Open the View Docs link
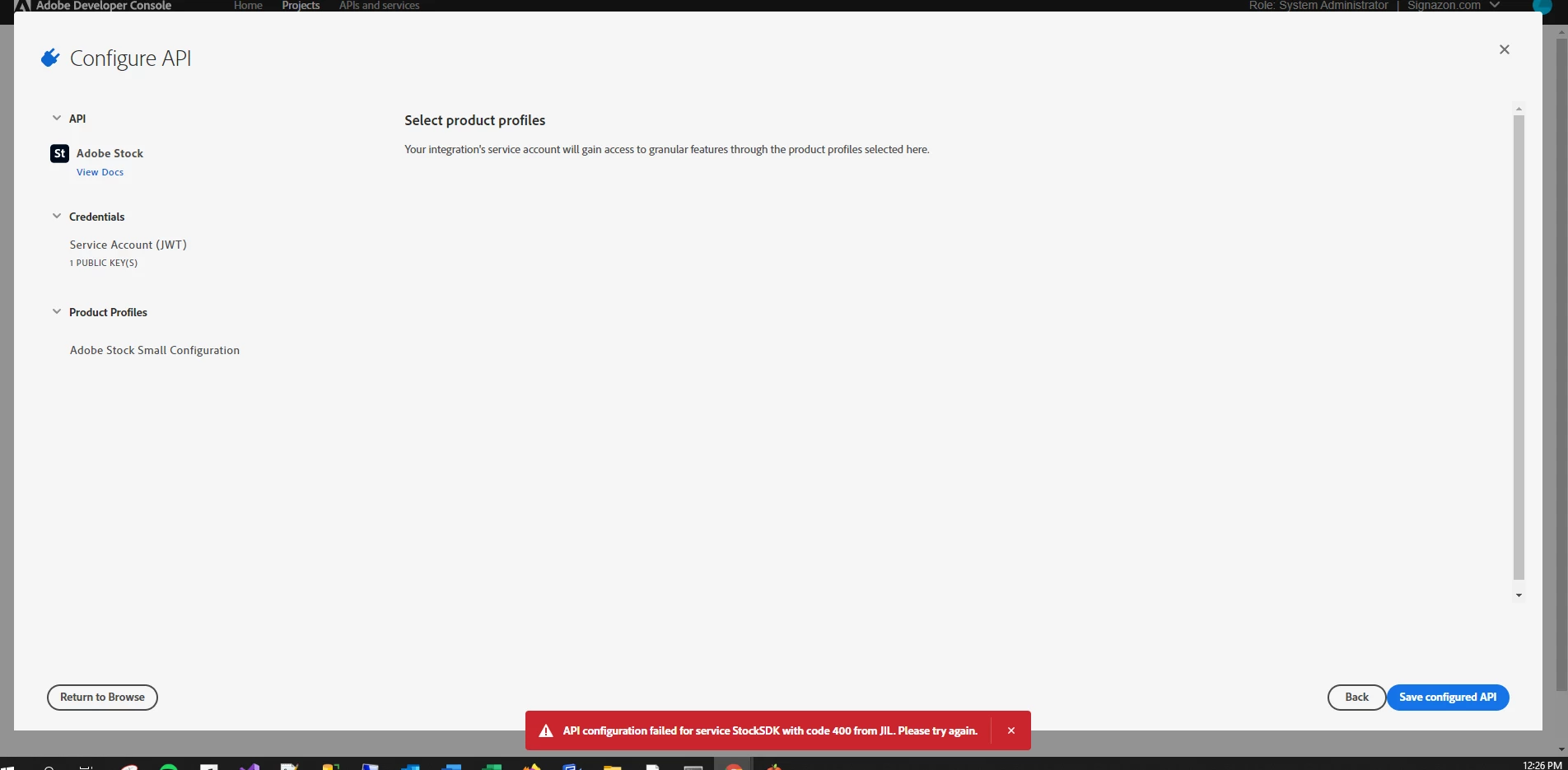 click(x=100, y=172)
